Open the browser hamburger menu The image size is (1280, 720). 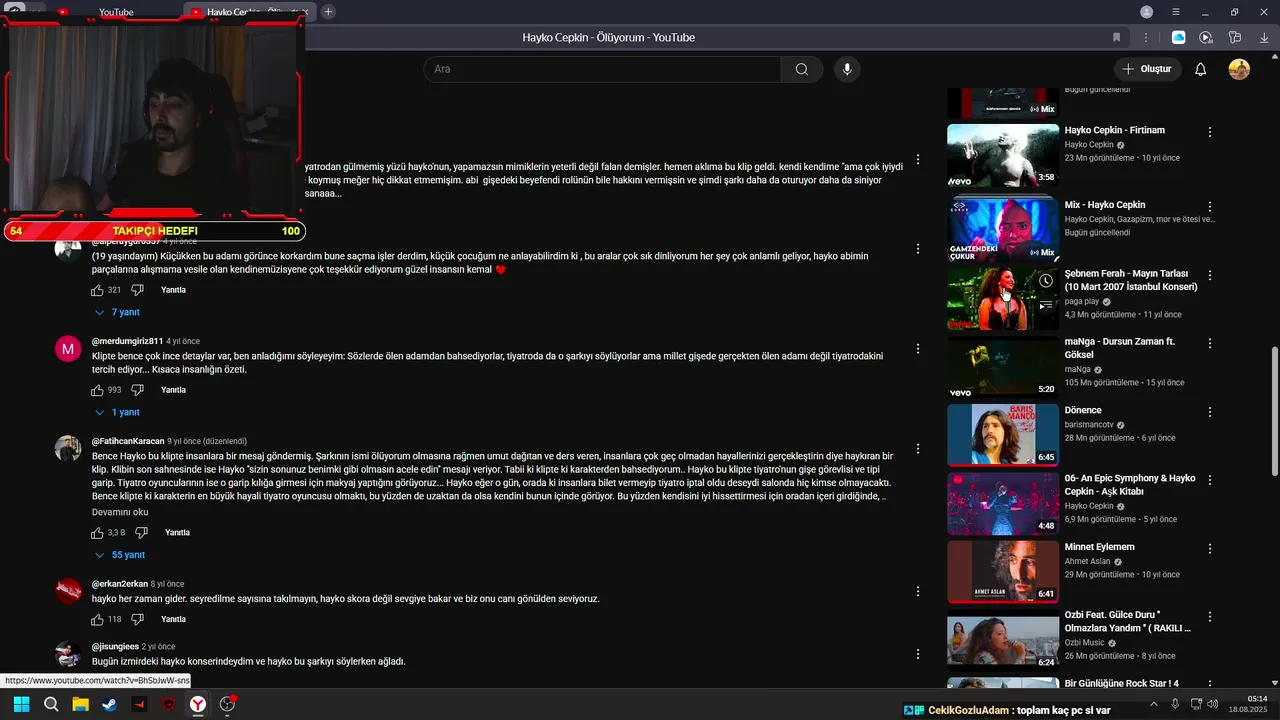tap(1176, 12)
